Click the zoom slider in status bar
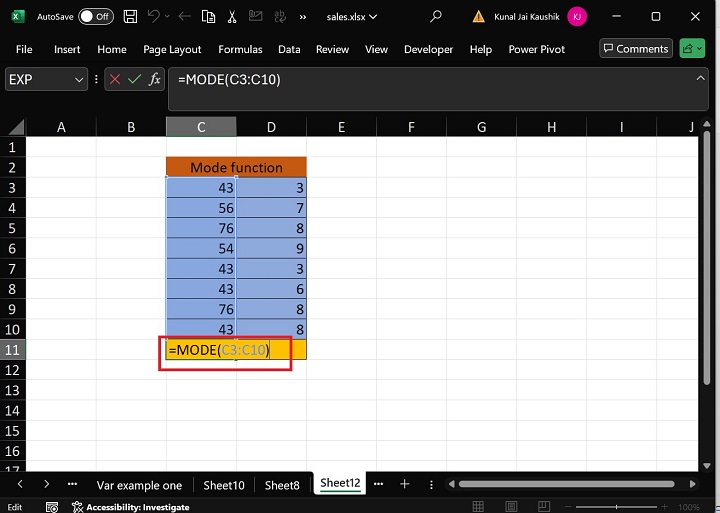Image resolution: width=720 pixels, height=513 pixels. pyautogui.click(x=616, y=507)
